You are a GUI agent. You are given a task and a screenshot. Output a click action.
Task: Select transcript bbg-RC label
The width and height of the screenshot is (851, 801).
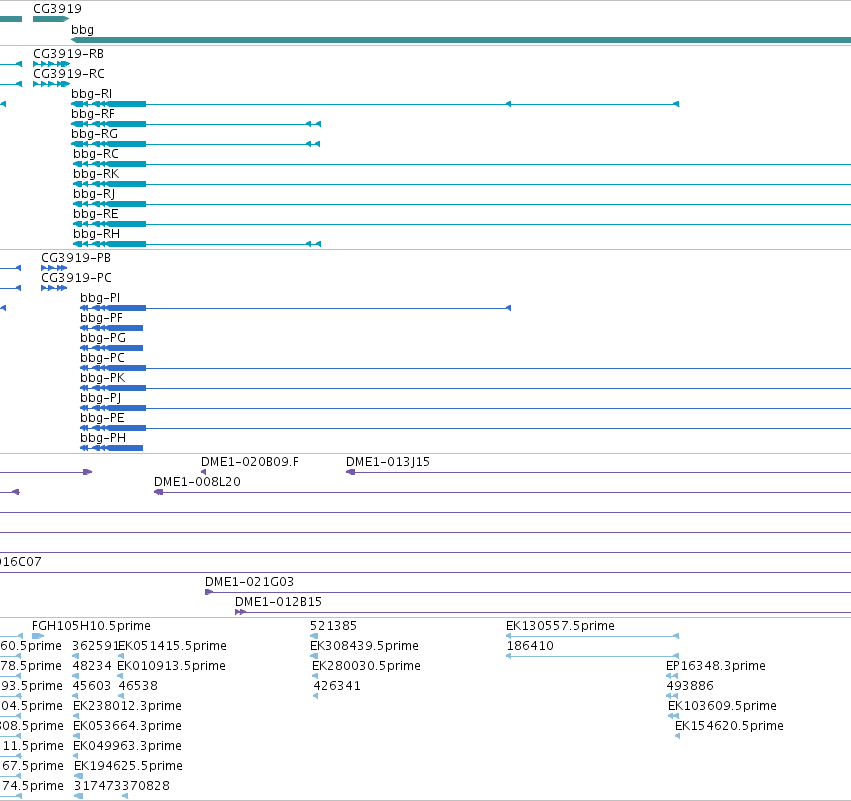(96, 154)
